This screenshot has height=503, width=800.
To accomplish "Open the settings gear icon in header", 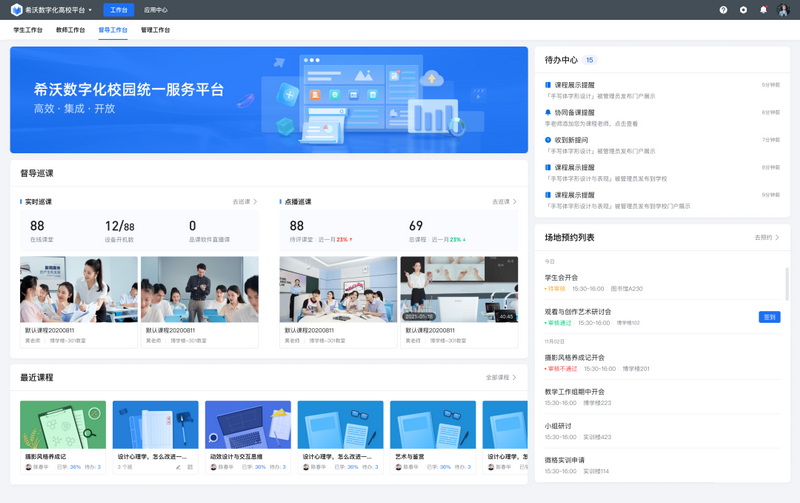I will (743, 10).
